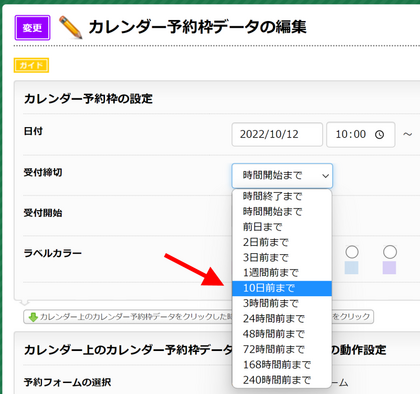Open the yellow ガイド guide button
Viewport: 420px width, 394px height.
click(31, 65)
